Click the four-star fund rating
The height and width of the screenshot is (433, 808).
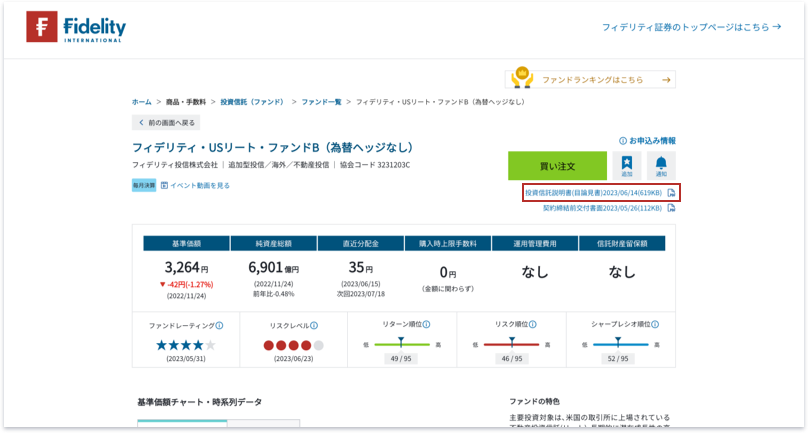click(186, 345)
